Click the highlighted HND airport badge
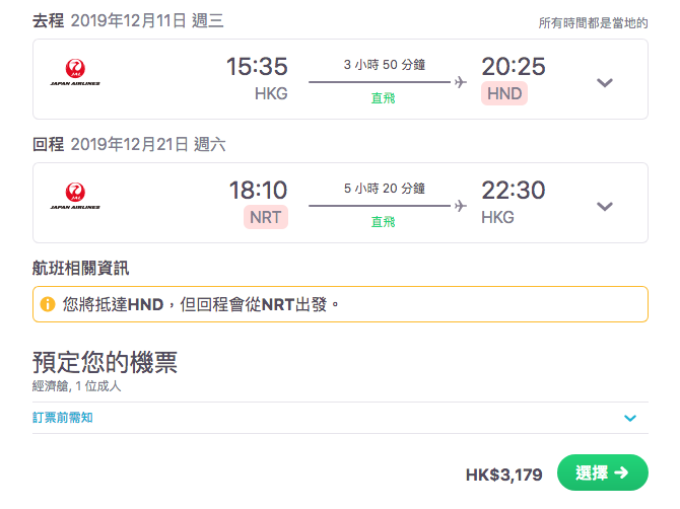The height and width of the screenshot is (509, 680). click(x=504, y=93)
